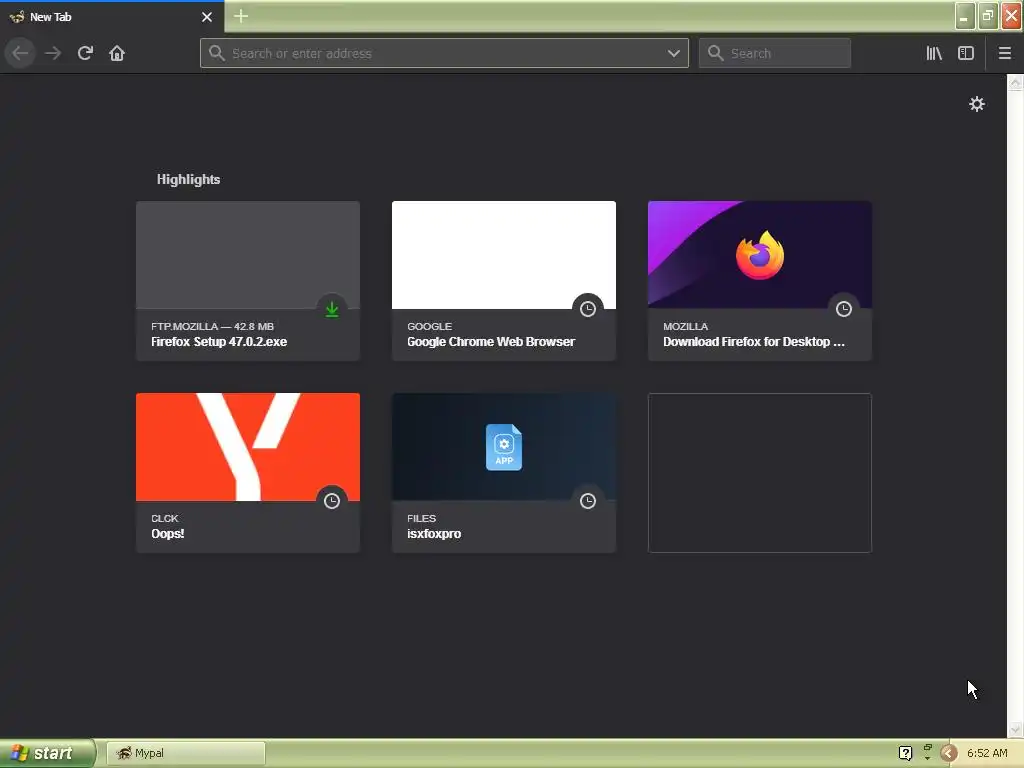Viewport: 1024px width, 768px height.
Task: Open Firefox Setup 47.0.2.exe highlight card
Action: [248, 281]
